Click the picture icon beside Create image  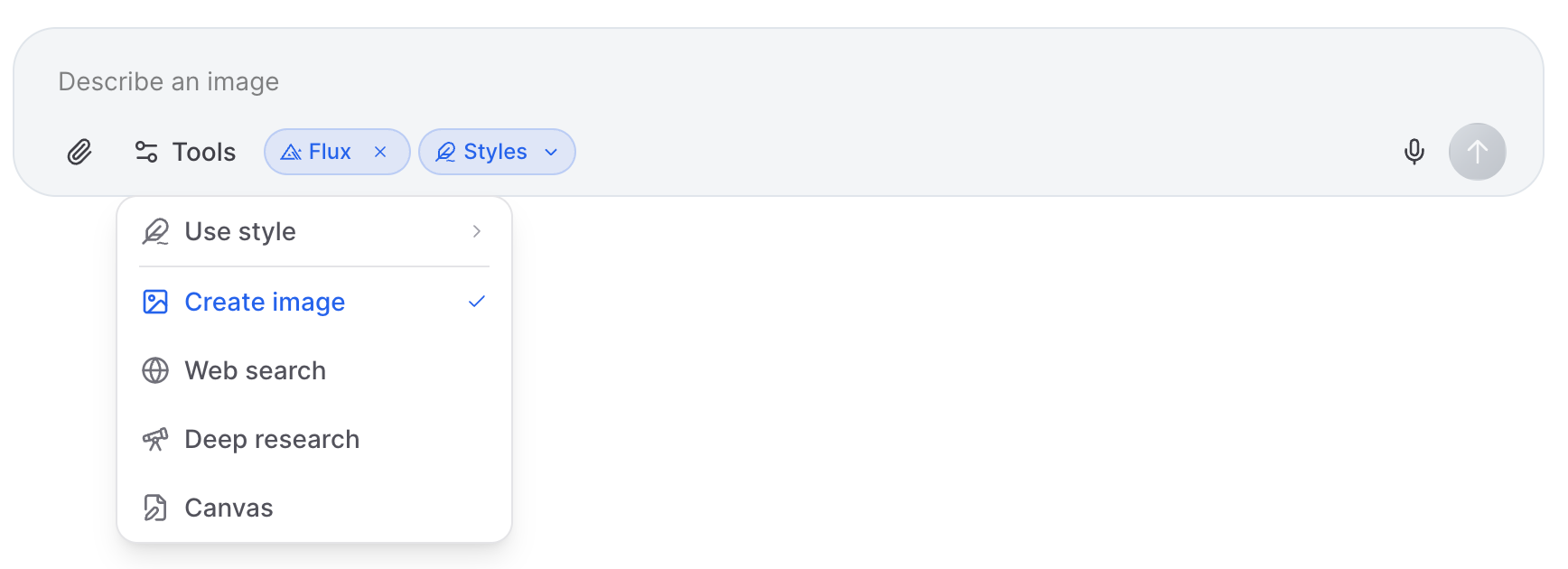[155, 302]
